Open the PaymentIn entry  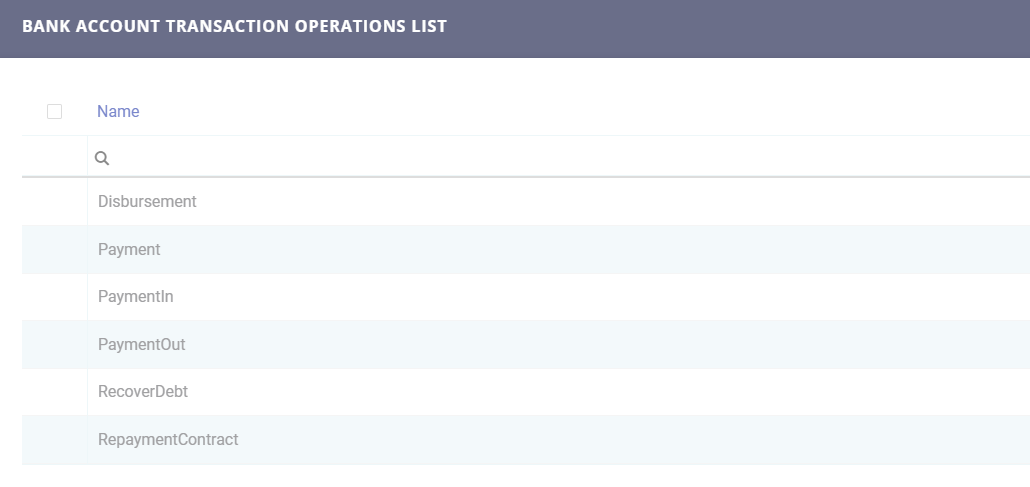pyautogui.click(x=136, y=297)
